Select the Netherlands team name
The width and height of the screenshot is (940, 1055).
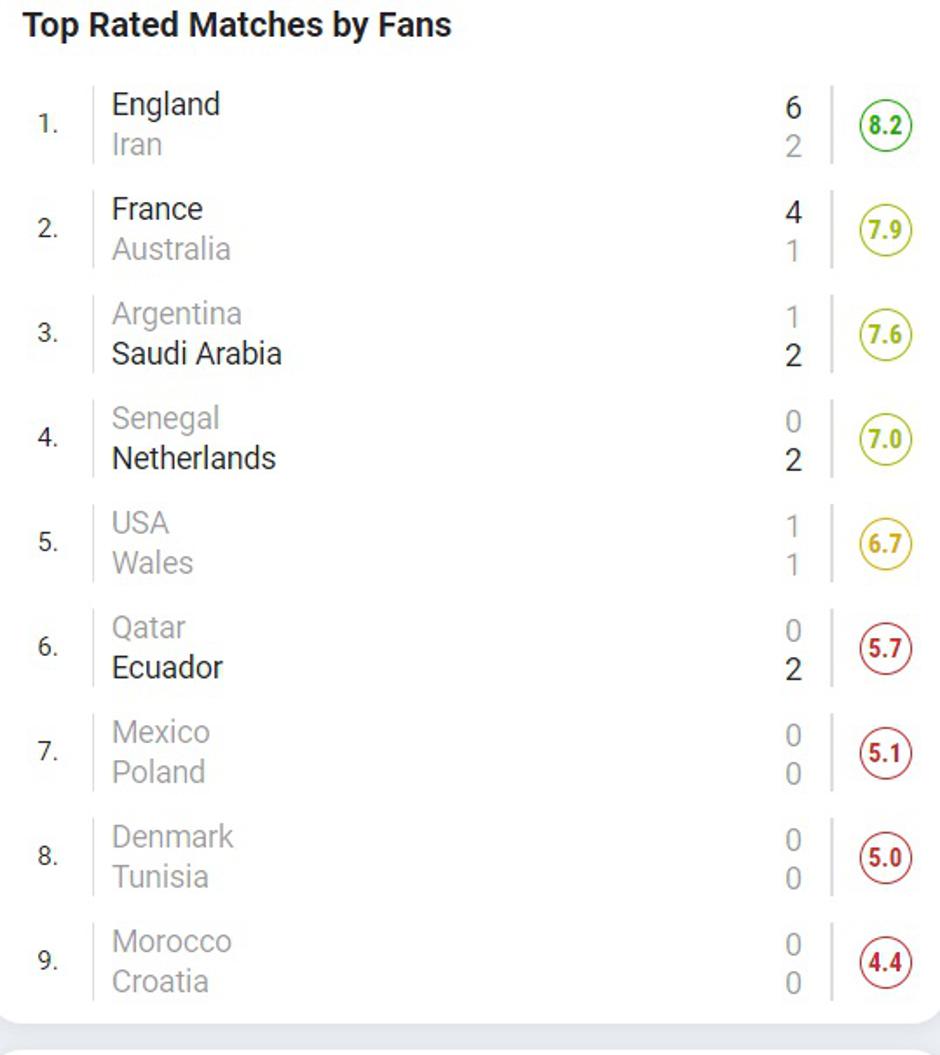coord(193,458)
